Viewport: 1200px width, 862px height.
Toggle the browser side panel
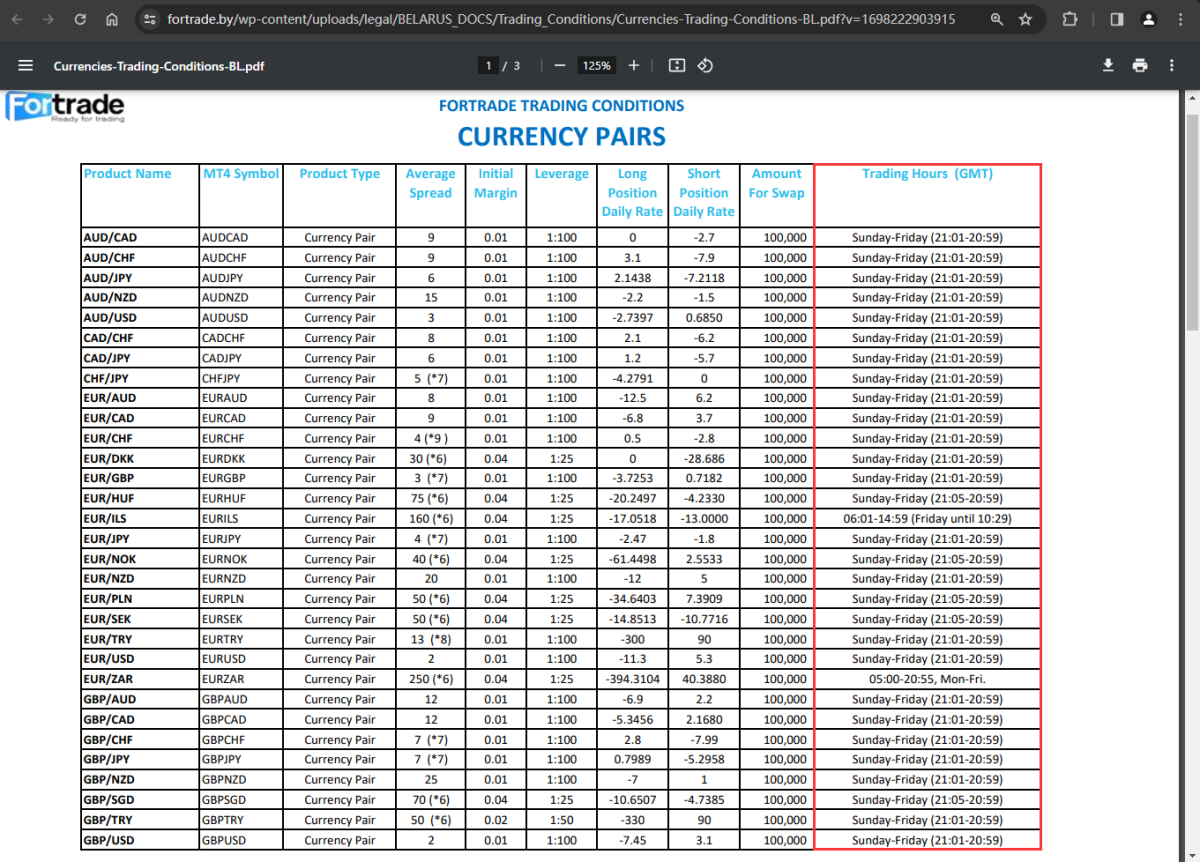click(x=1117, y=19)
